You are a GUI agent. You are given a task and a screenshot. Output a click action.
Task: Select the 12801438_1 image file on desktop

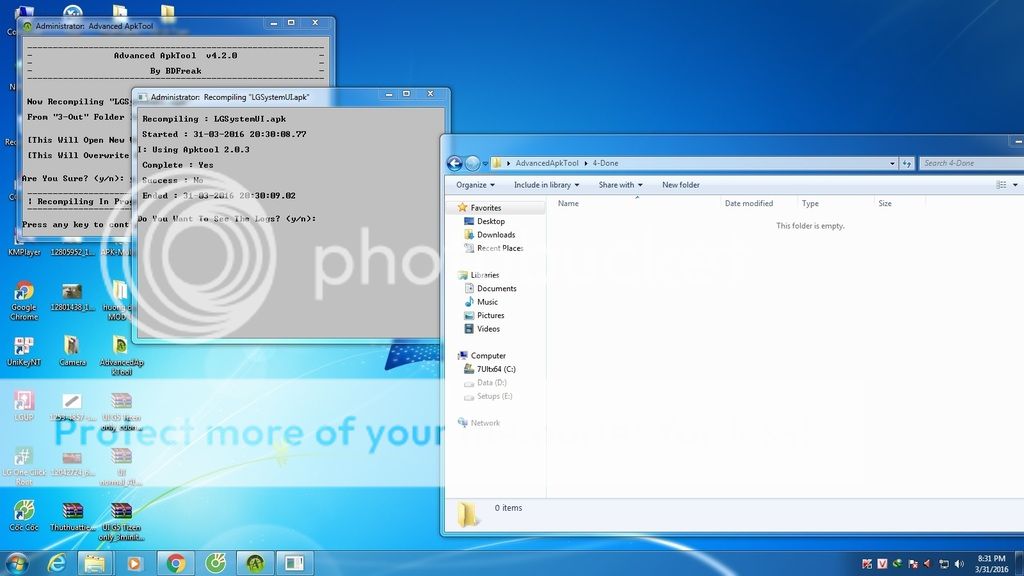pyautogui.click(x=72, y=296)
